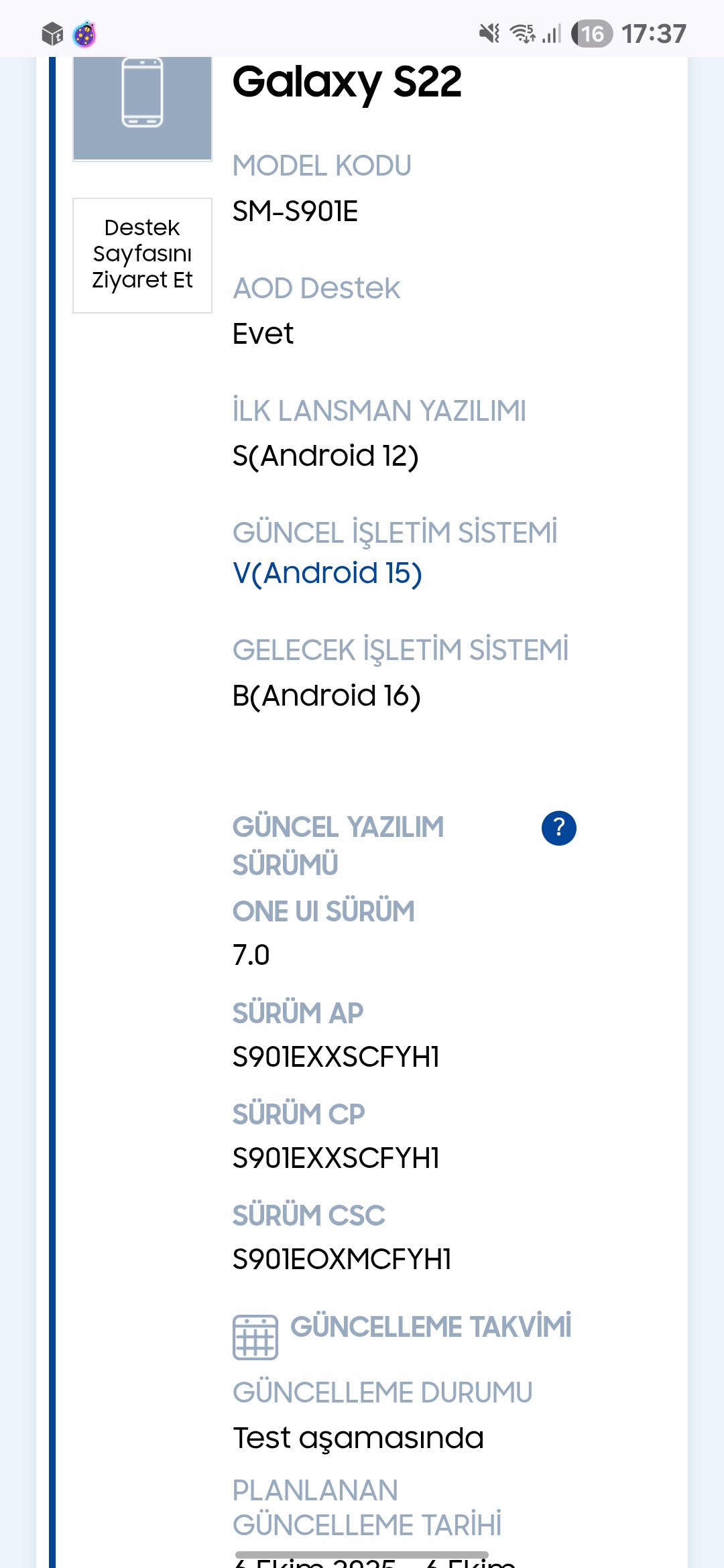The height and width of the screenshot is (1568, 724).
Task: Open the V(Android 15) link
Action: point(327,574)
